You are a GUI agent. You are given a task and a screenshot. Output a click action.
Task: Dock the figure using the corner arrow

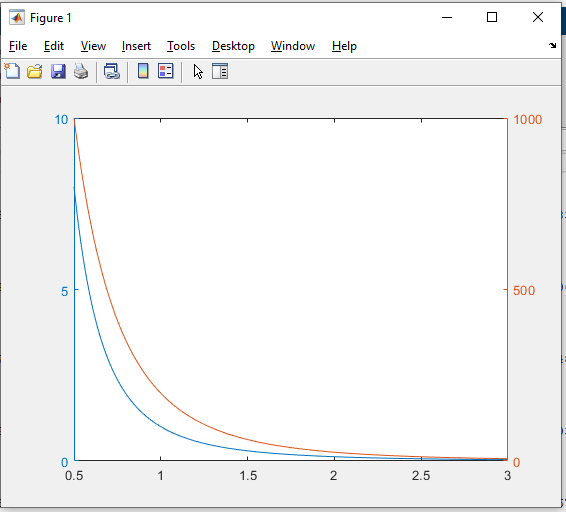click(x=552, y=45)
